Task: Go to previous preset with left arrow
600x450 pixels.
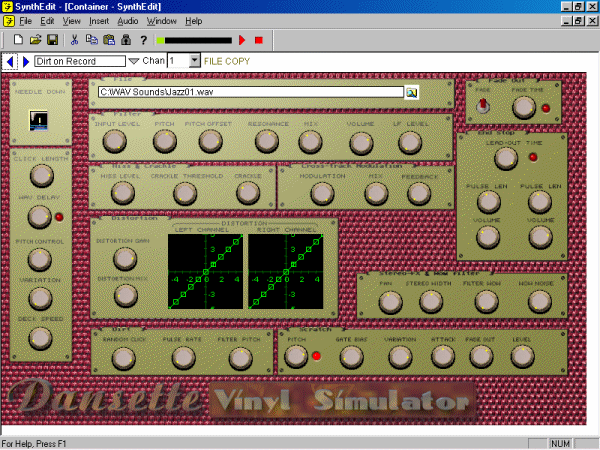Action: tap(10, 62)
